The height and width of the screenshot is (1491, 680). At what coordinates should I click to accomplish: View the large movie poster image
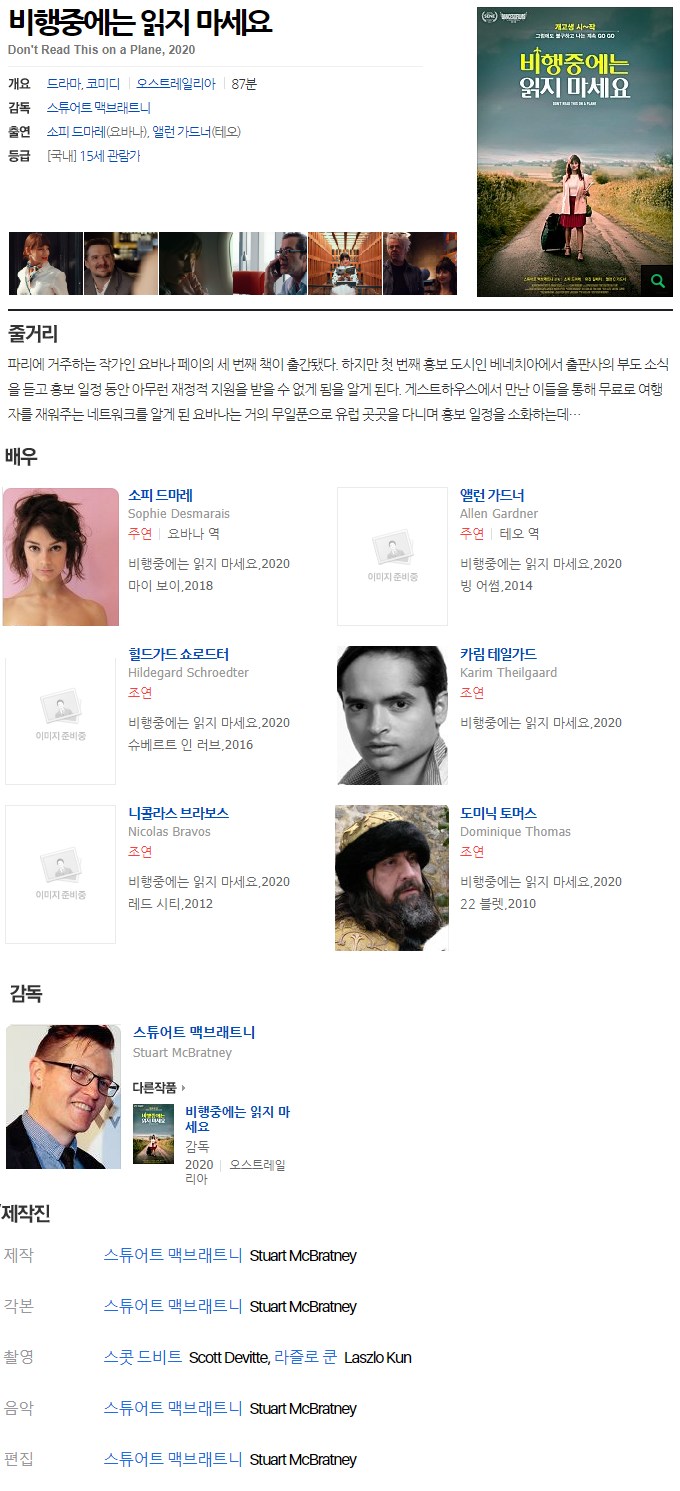click(575, 152)
